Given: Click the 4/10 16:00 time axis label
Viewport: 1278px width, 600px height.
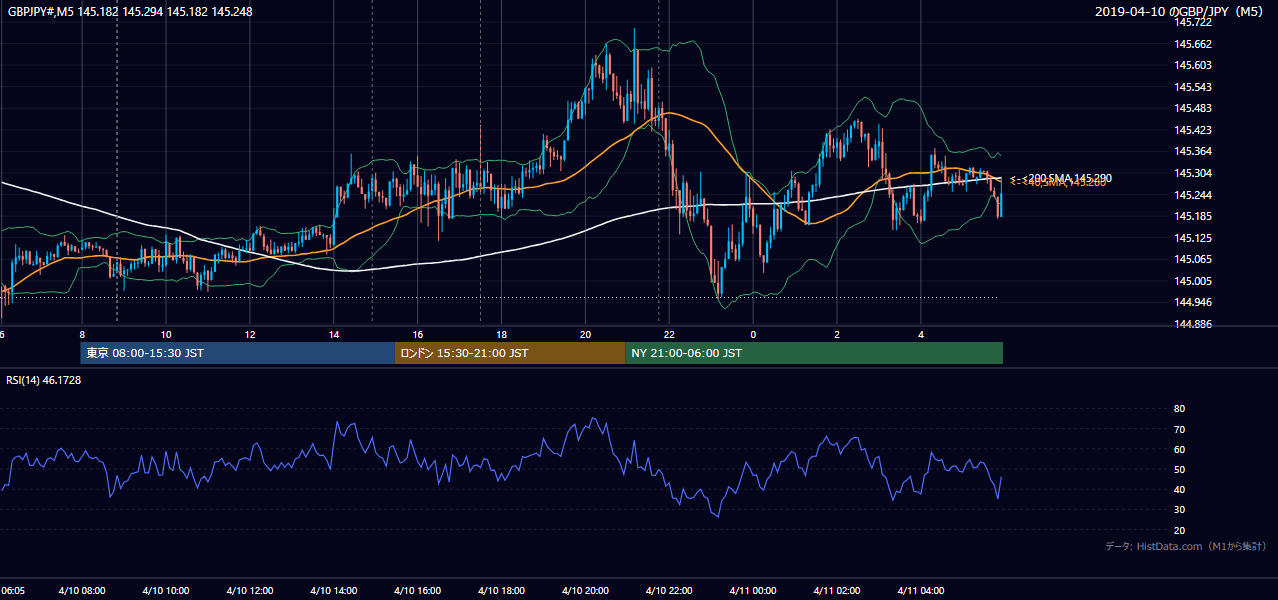Looking at the screenshot, I should [x=418, y=590].
